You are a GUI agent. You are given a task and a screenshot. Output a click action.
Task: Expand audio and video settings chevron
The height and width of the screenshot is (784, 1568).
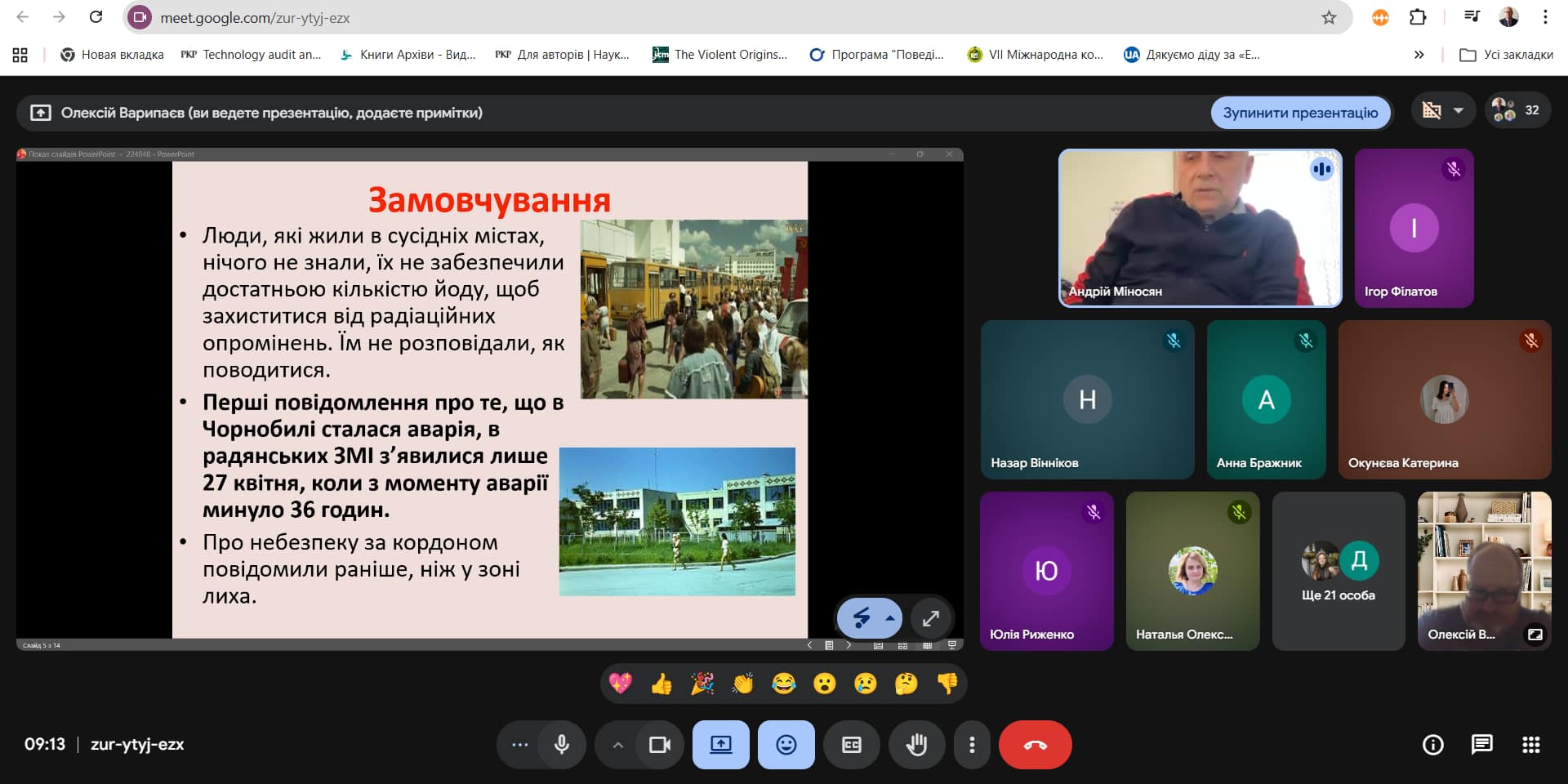click(x=617, y=745)
